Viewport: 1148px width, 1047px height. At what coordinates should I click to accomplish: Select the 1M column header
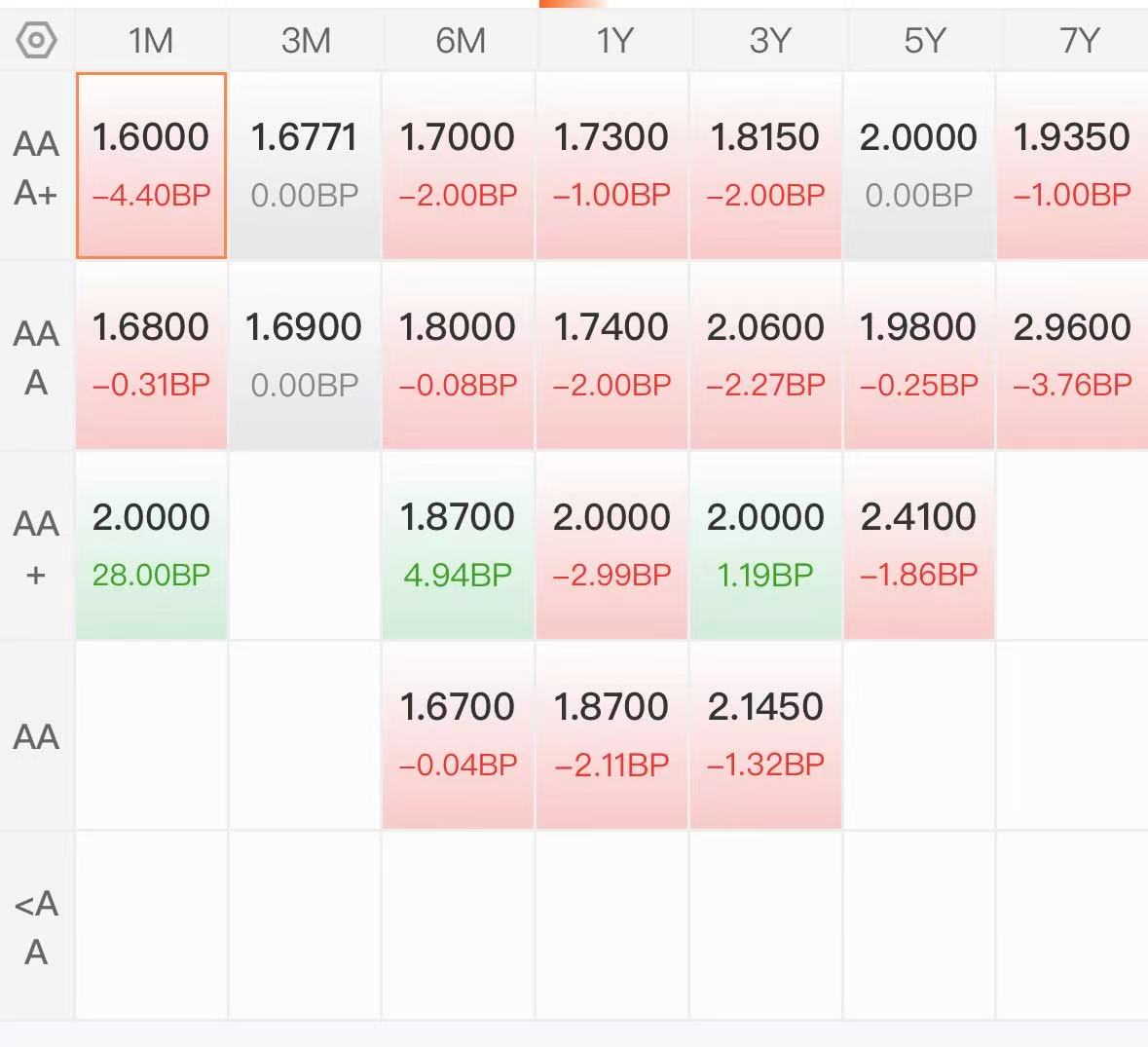click(x=151, y=40)
